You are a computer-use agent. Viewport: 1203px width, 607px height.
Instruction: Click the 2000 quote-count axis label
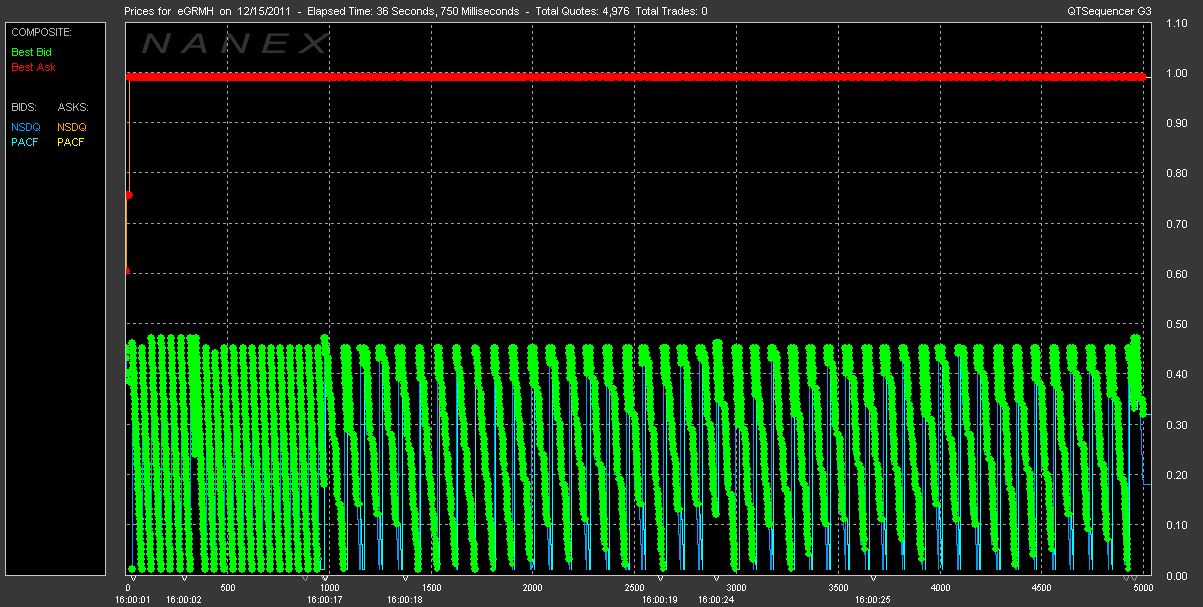click(x=533, y=588)
